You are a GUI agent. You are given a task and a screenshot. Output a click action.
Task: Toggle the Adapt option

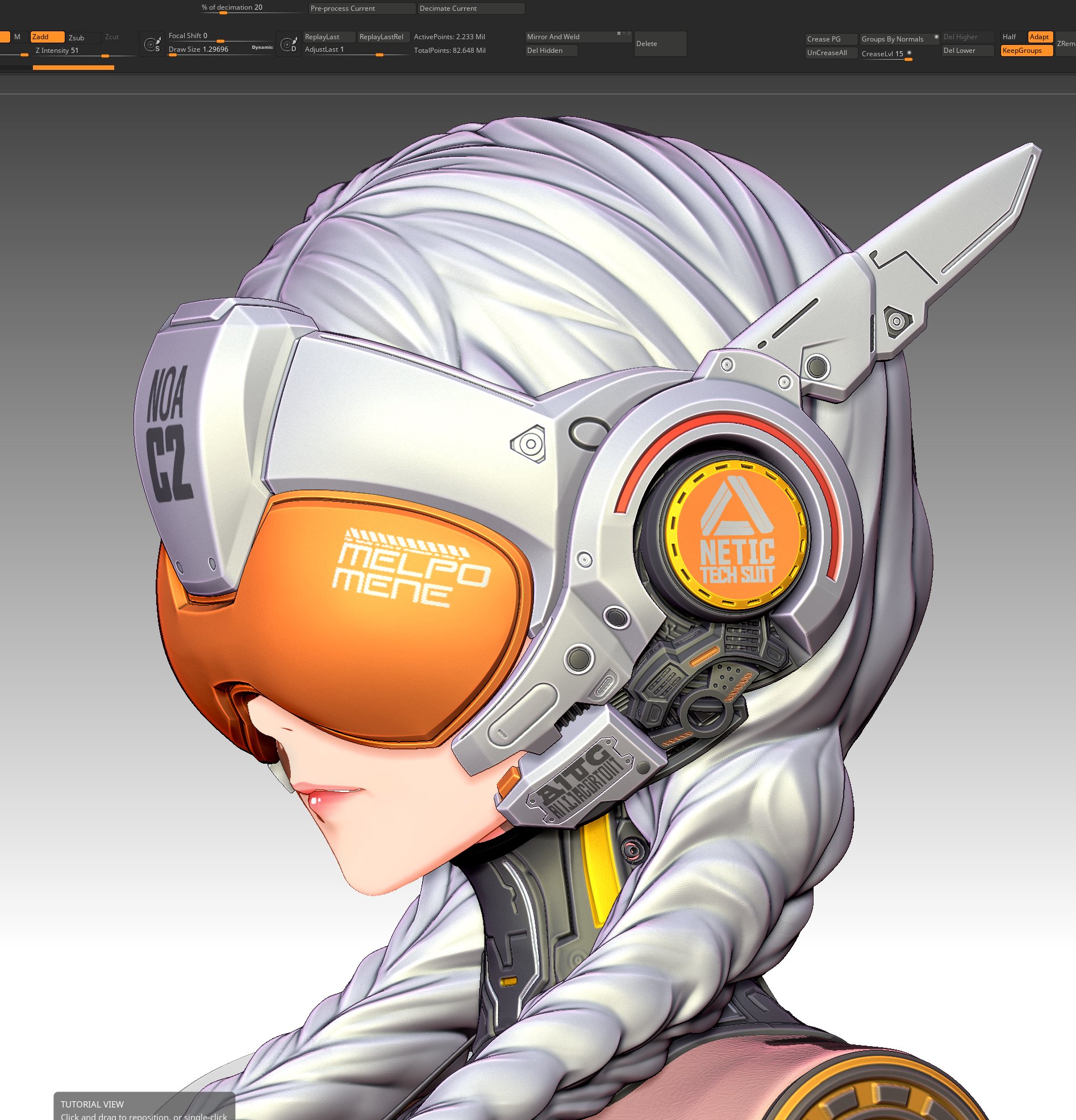[x=1040, y=37]
